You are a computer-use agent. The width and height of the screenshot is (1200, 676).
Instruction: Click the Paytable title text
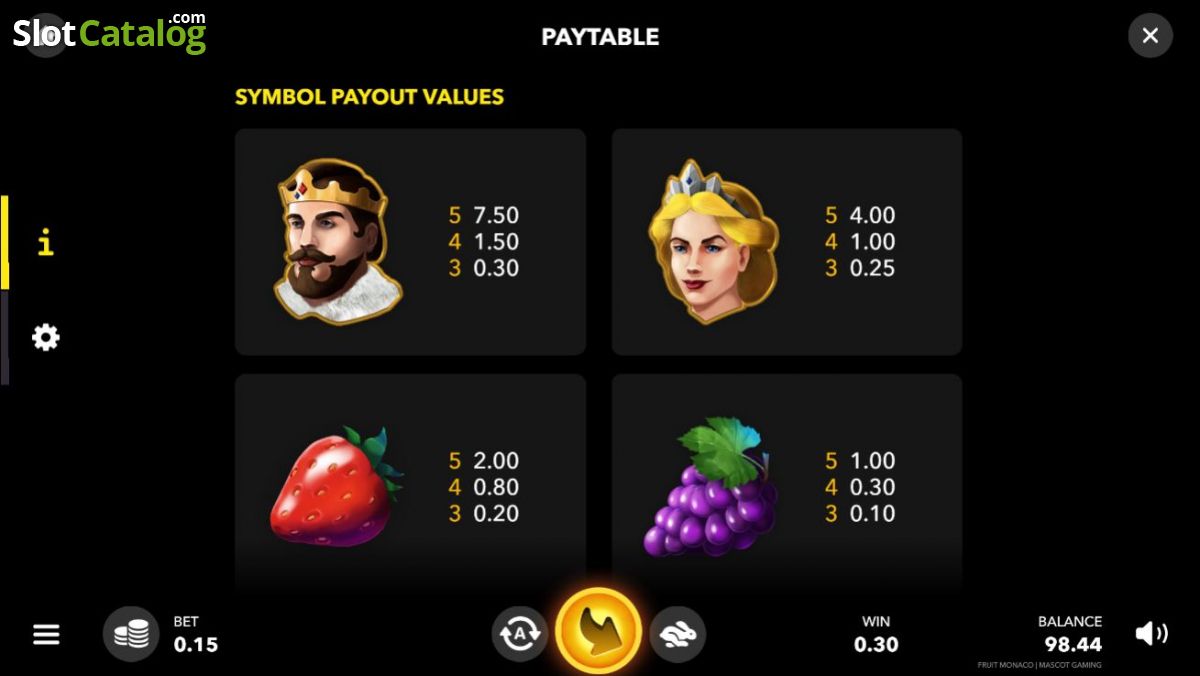click(600, 37)
